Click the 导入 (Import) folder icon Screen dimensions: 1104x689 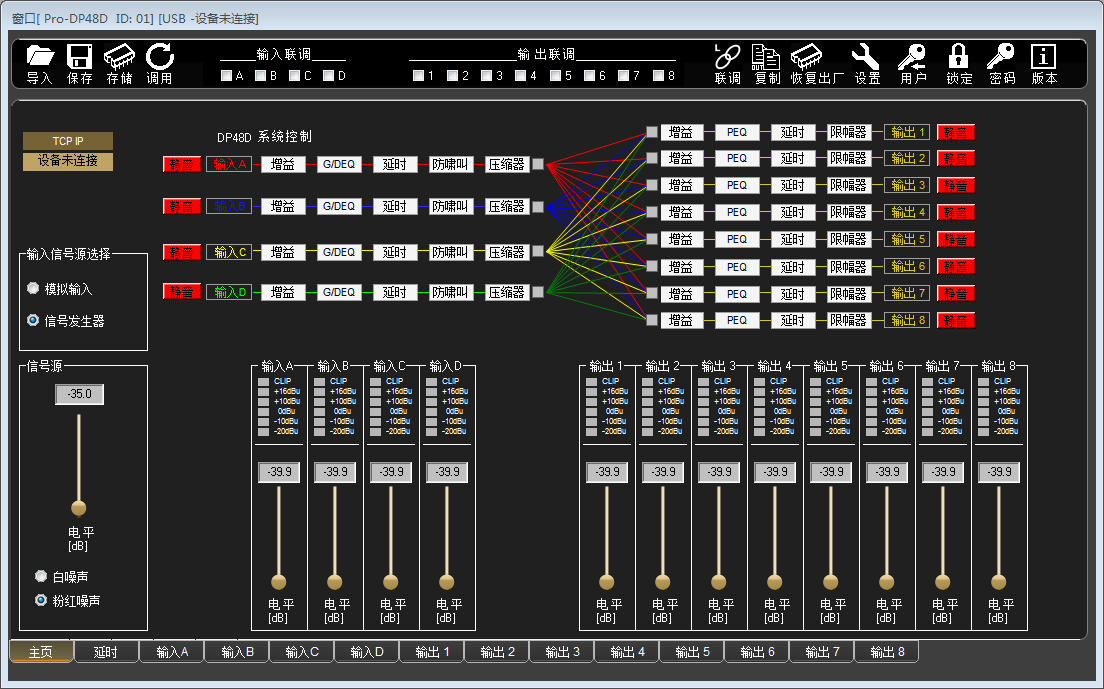40,56
